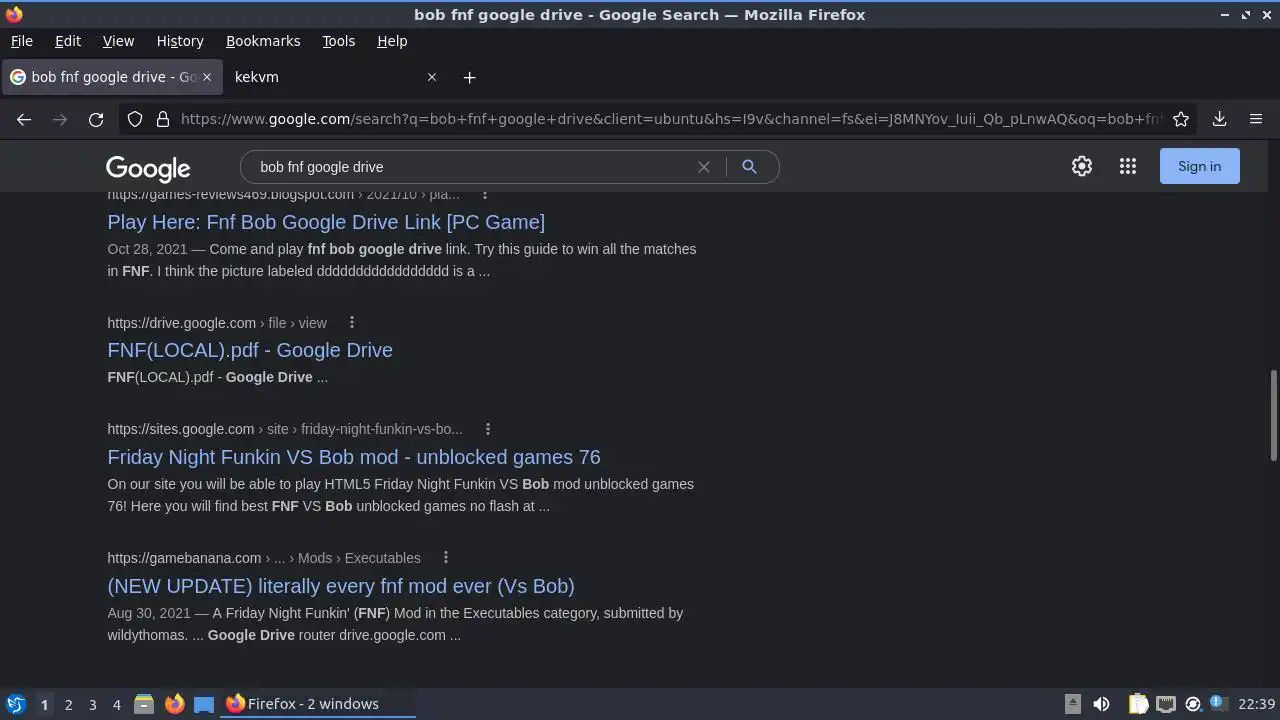Go to Google home via logo

tap(148, 168)
